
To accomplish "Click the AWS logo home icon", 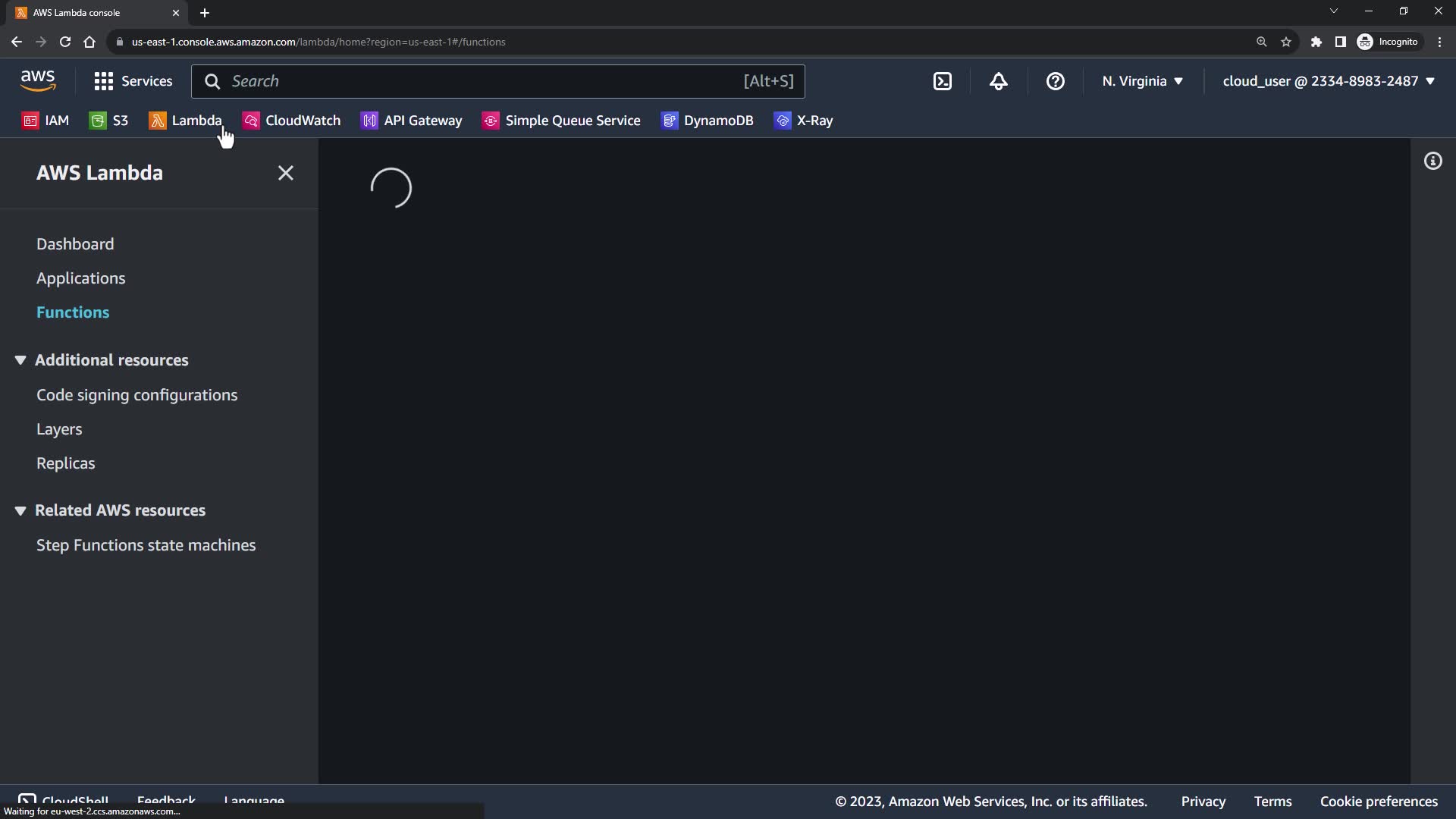I will (38, 80).
